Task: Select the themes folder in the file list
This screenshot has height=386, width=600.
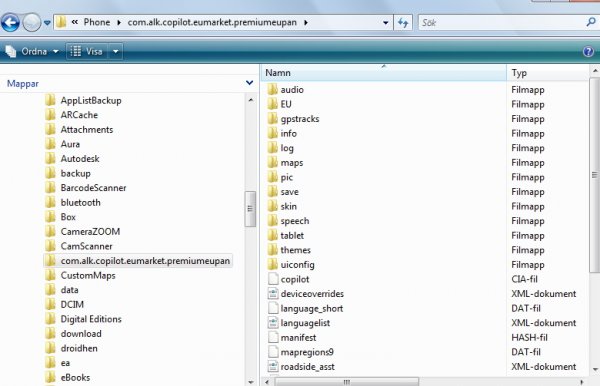Action: (295, 250)
